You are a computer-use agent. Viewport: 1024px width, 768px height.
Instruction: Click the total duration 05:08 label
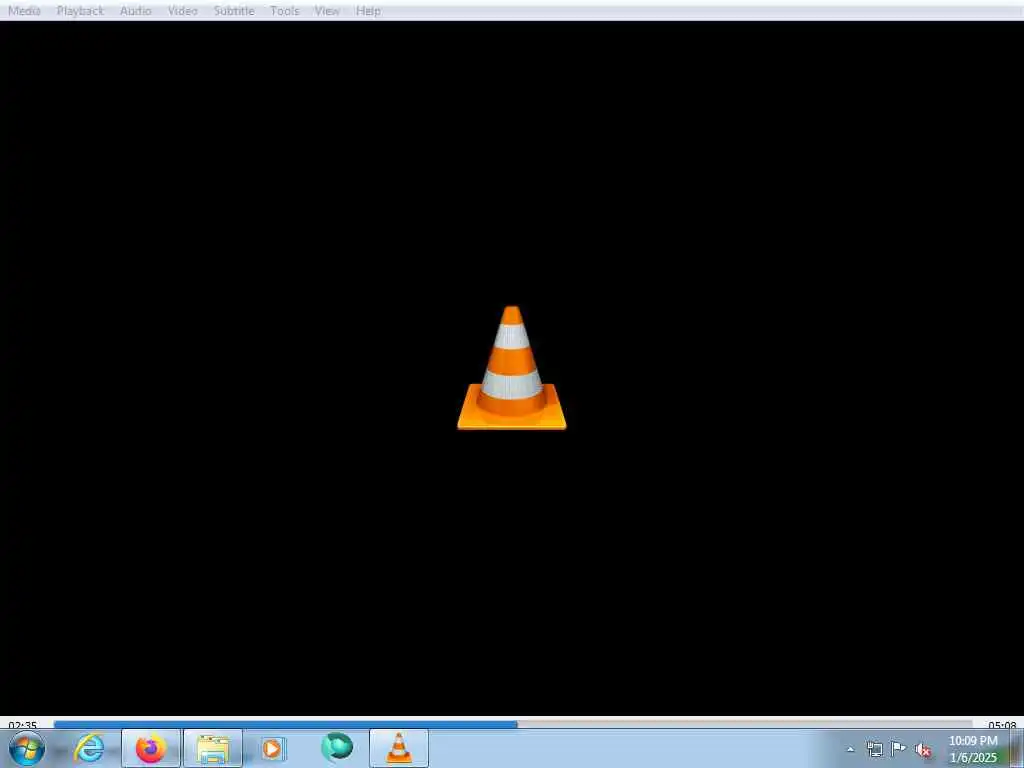1002,725
